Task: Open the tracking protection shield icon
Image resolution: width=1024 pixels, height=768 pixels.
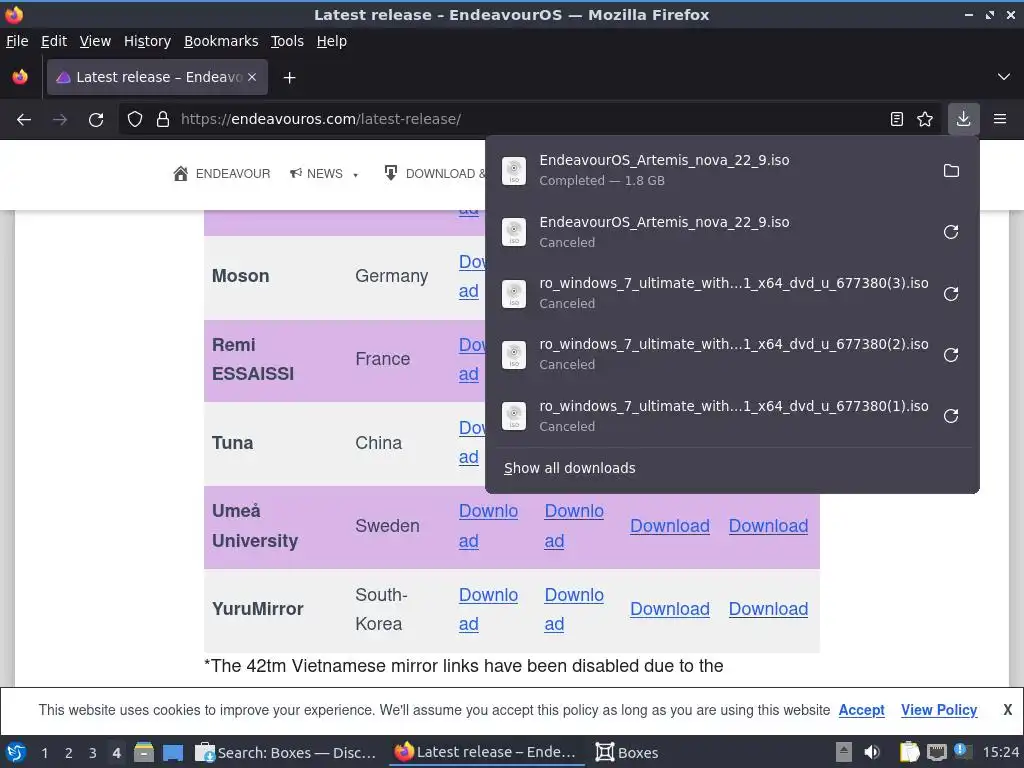Action: (x=135, y=120)
